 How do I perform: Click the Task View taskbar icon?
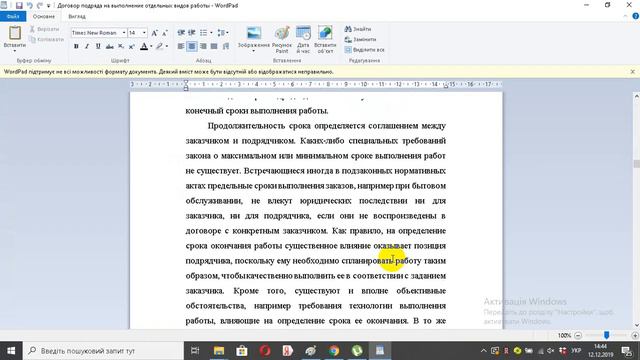(195, 351)
